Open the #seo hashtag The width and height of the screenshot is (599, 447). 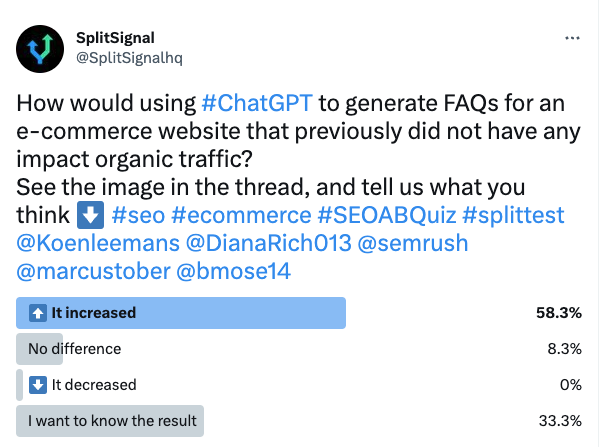pyautogui.click(x=138, y=215)
